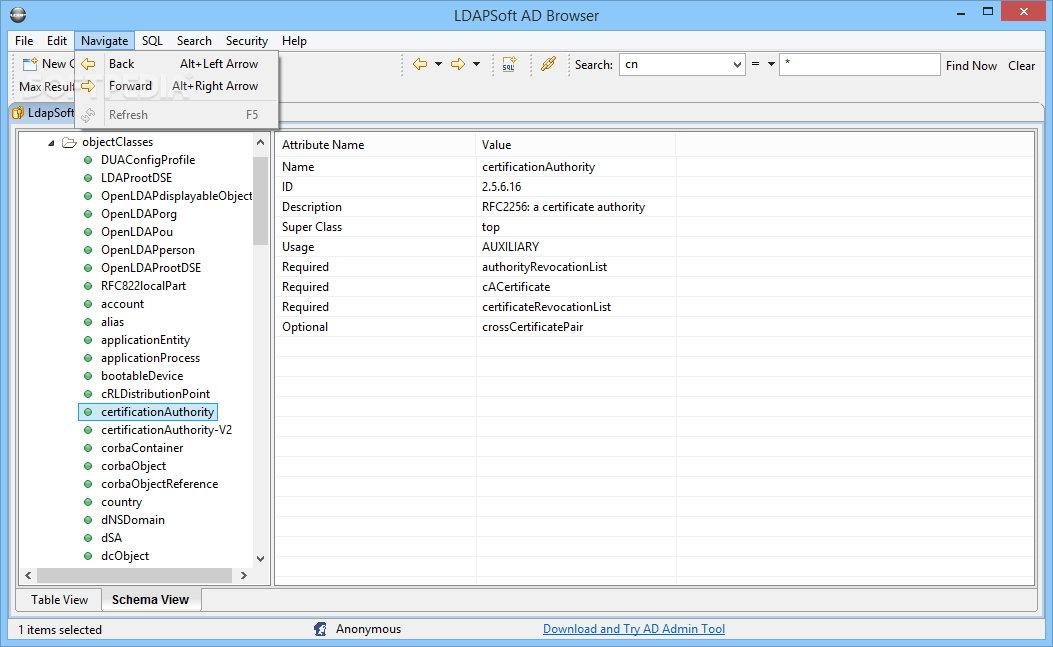This screenshot has width=1053, height=647.
Task: Click the Anonymous user status icon
Action: [320, 629]
